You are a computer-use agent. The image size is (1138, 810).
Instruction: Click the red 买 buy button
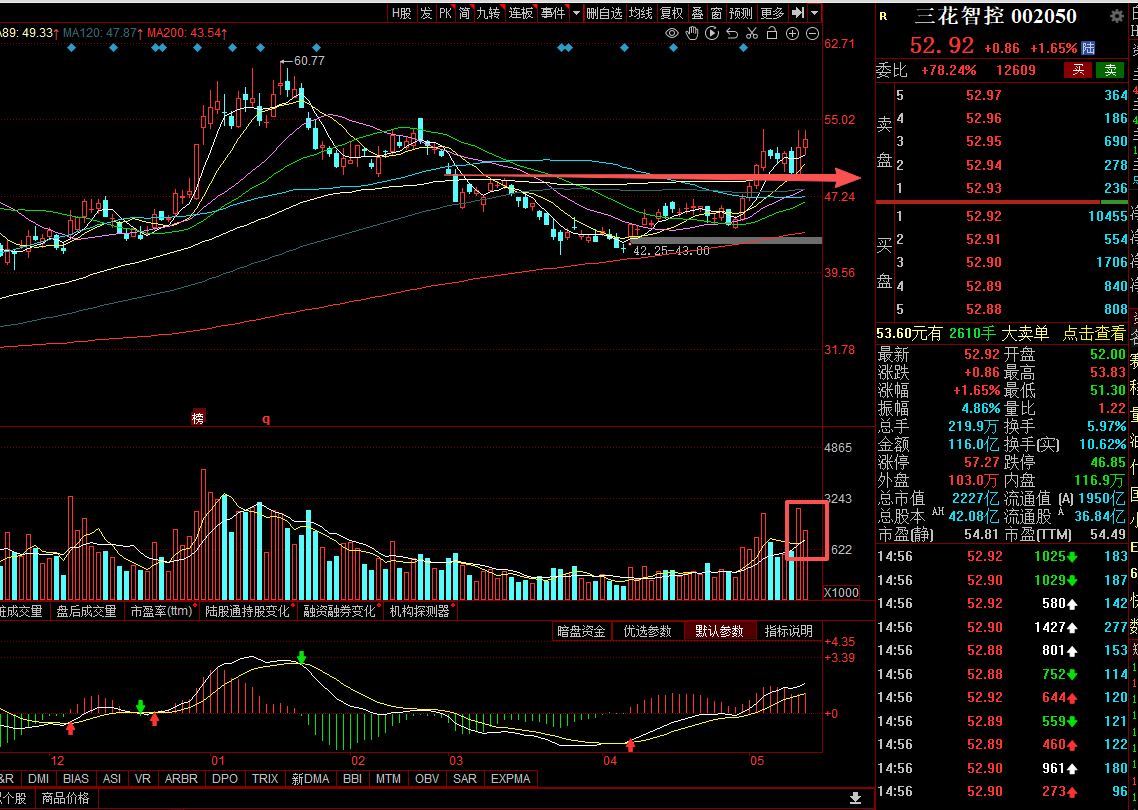[1078, 70]
